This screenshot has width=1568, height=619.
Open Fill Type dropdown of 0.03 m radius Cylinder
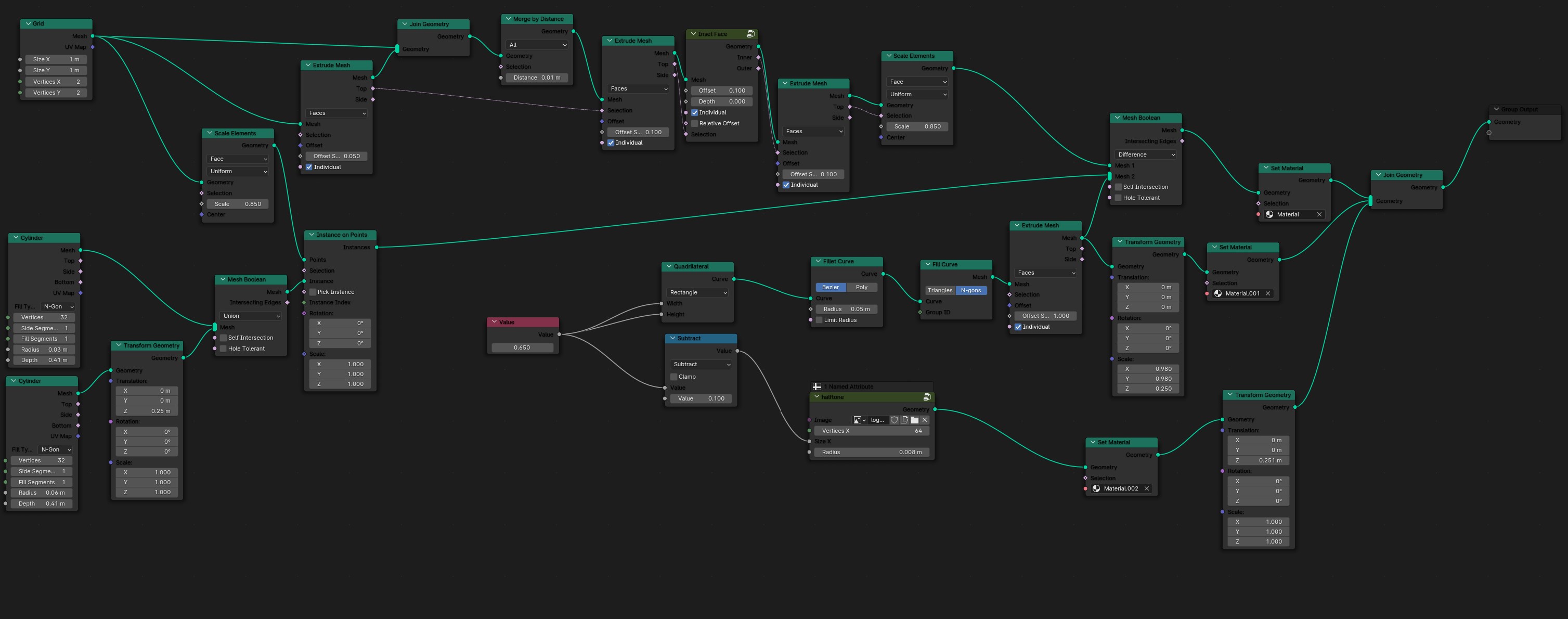click(58, 307)
